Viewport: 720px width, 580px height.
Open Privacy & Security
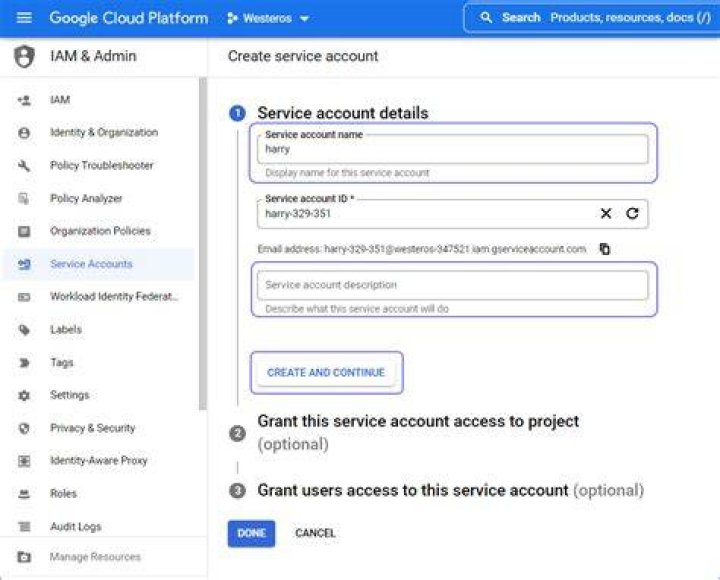pos(98,428)
